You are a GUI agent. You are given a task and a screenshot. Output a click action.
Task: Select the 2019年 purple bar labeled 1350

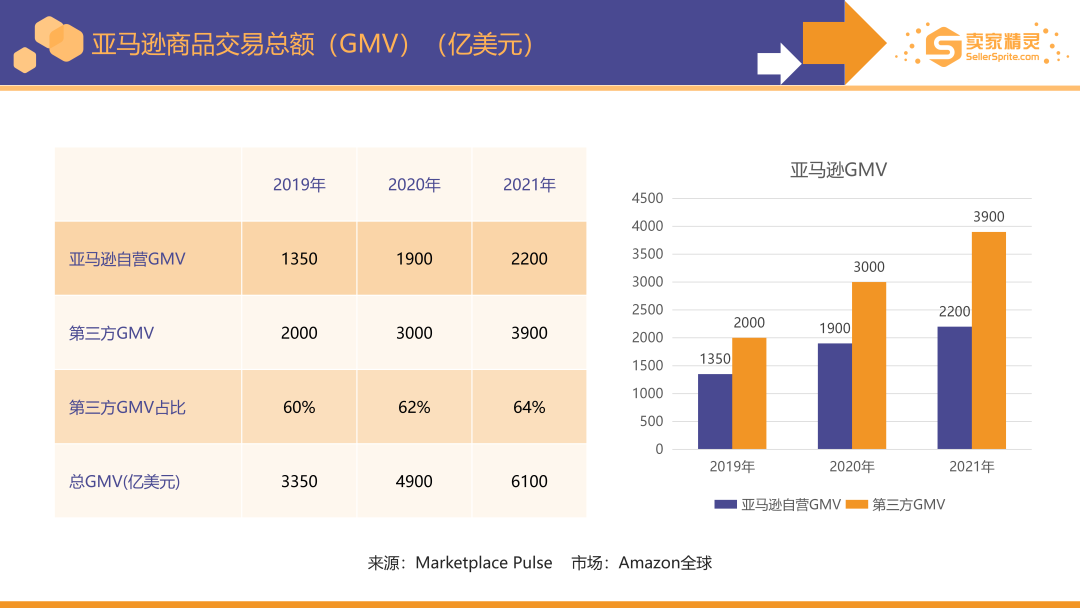[x=714, y=411]
